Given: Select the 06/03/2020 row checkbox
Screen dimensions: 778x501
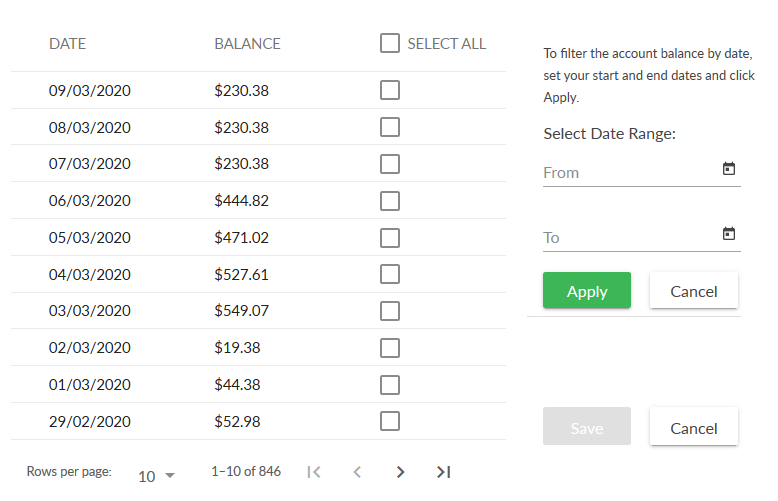Looking at the screenshot, I should pos(389,201).
